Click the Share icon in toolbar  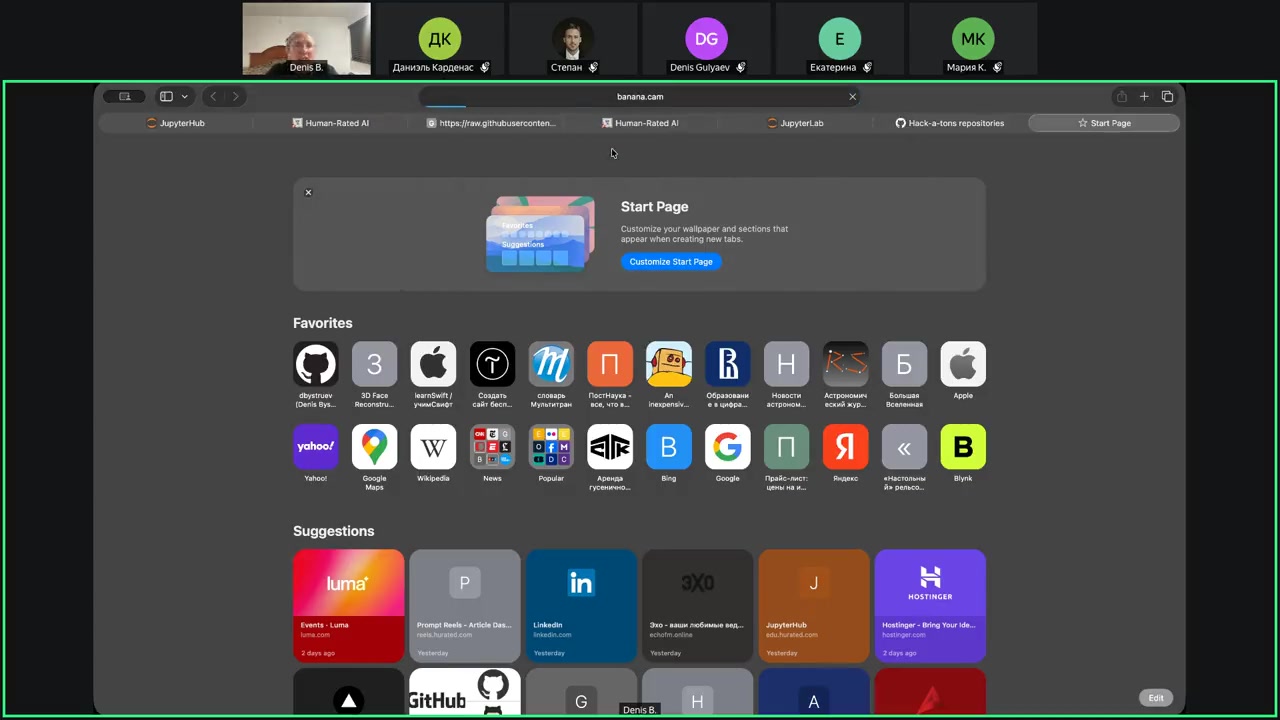(1121, 97)
